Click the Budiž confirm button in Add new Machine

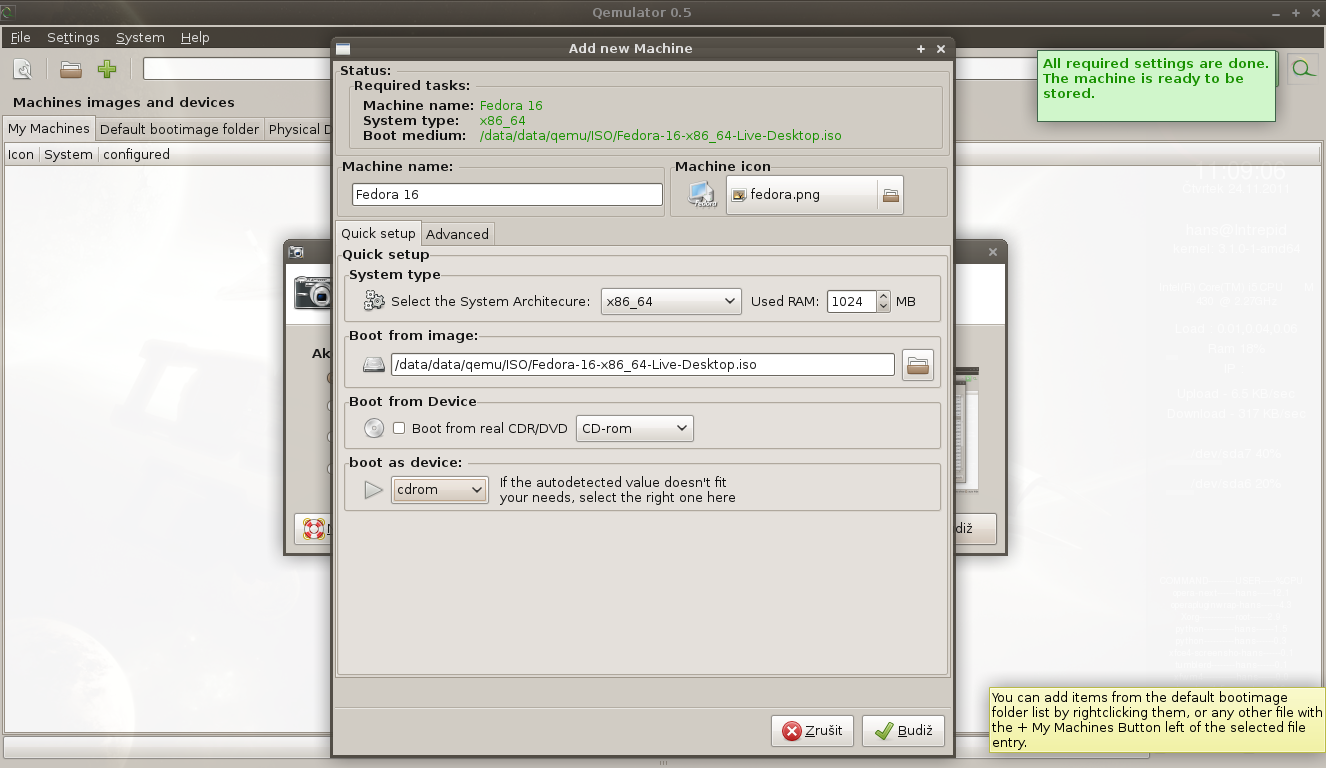point(903,731)
